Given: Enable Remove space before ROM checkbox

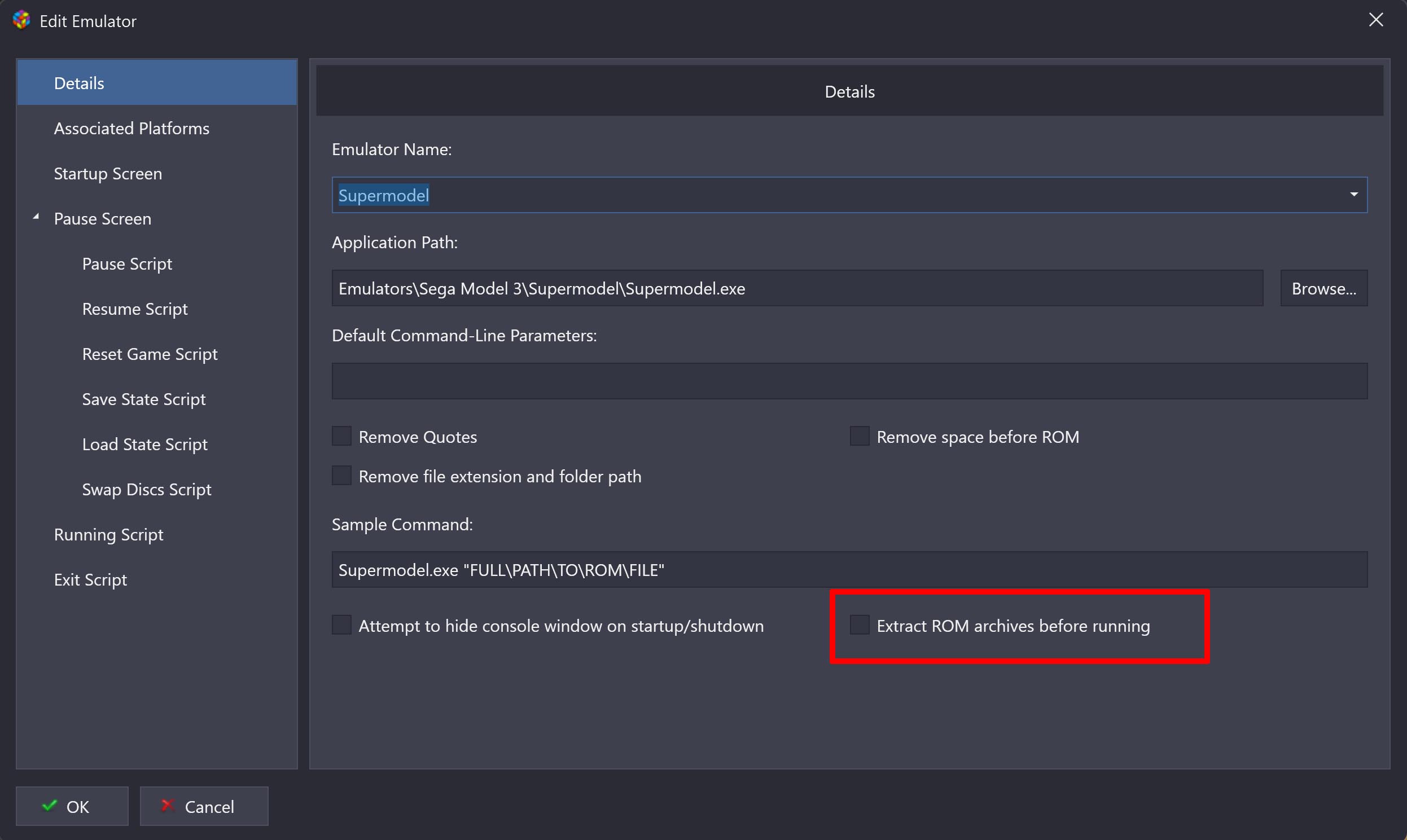Looking at the screenshot, I should (x=859, y=437).
